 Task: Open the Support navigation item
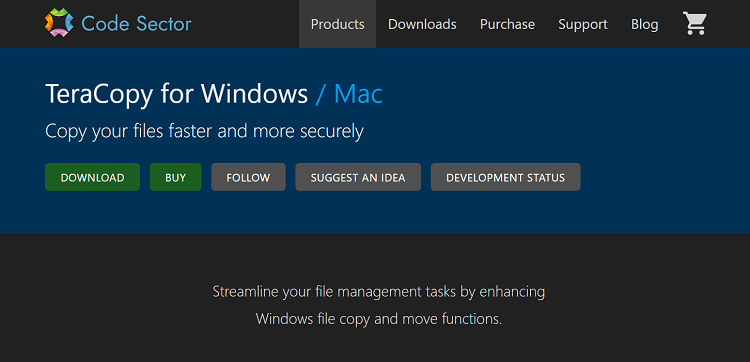583,24
